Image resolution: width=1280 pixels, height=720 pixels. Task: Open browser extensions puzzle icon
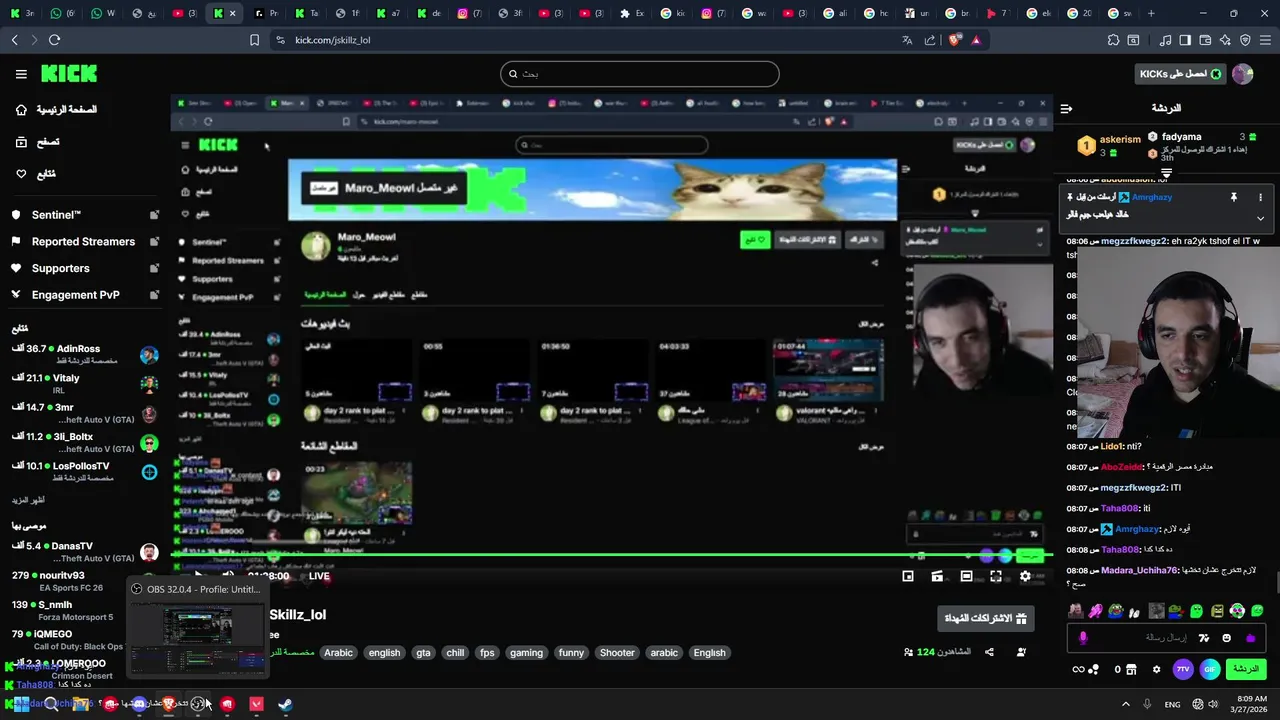click(1113, 40)
